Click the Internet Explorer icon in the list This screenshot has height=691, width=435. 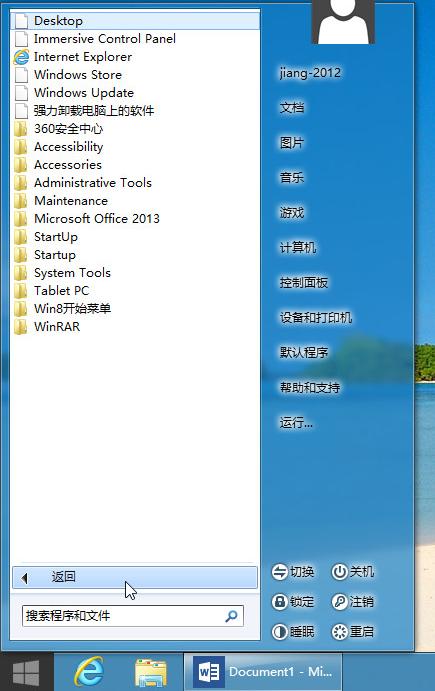click(21, 57)
